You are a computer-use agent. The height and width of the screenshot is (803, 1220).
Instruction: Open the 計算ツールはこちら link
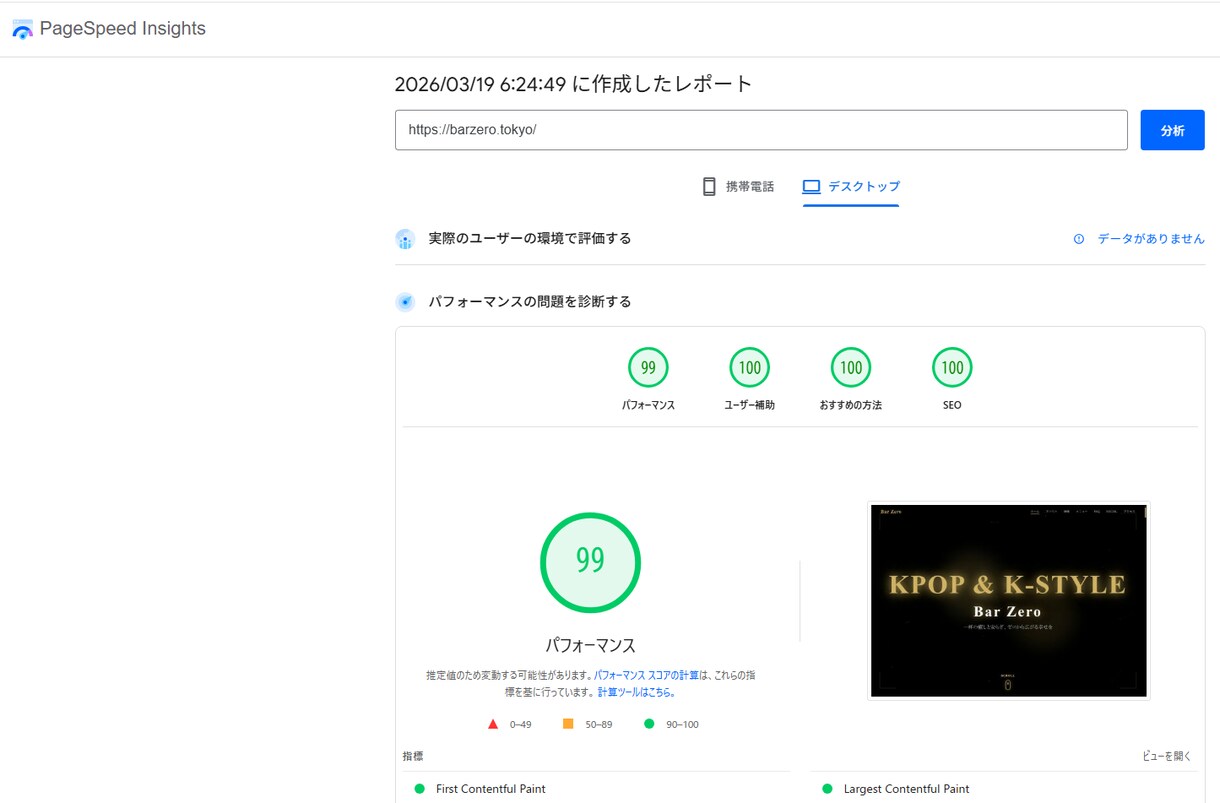tap(636, 692)
